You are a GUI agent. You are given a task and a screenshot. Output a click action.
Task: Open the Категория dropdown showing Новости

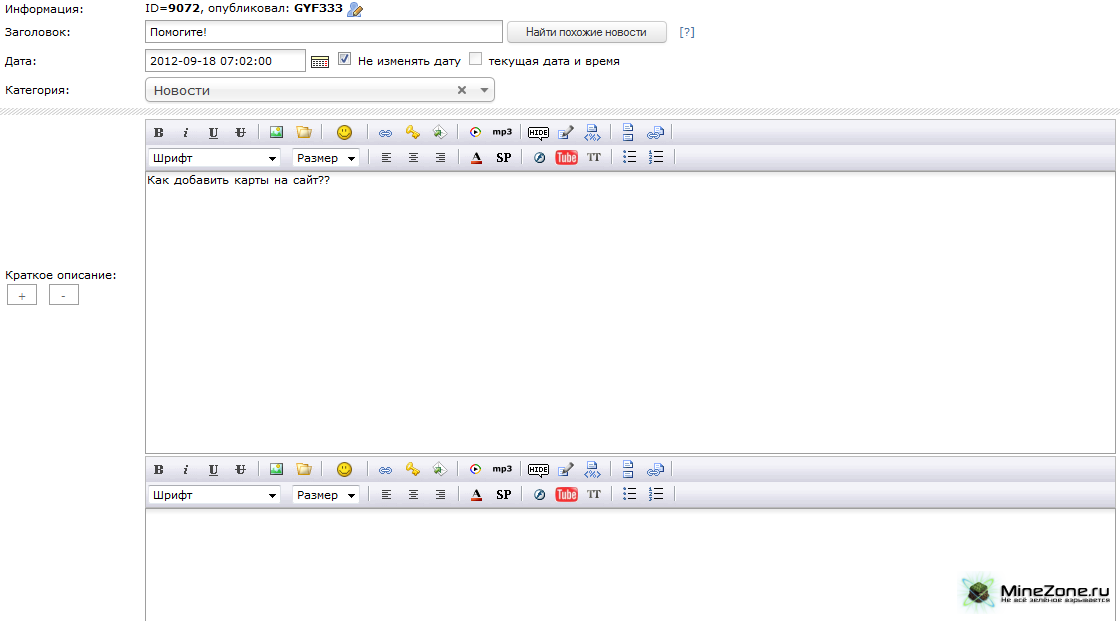click(x=320, y=90)
